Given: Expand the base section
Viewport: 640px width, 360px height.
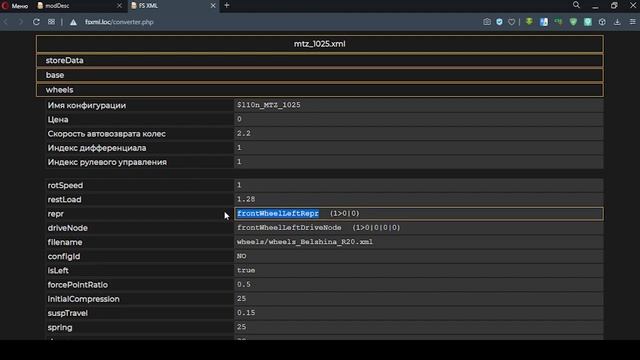Looking at the screenshot, I should pos(320,75).
